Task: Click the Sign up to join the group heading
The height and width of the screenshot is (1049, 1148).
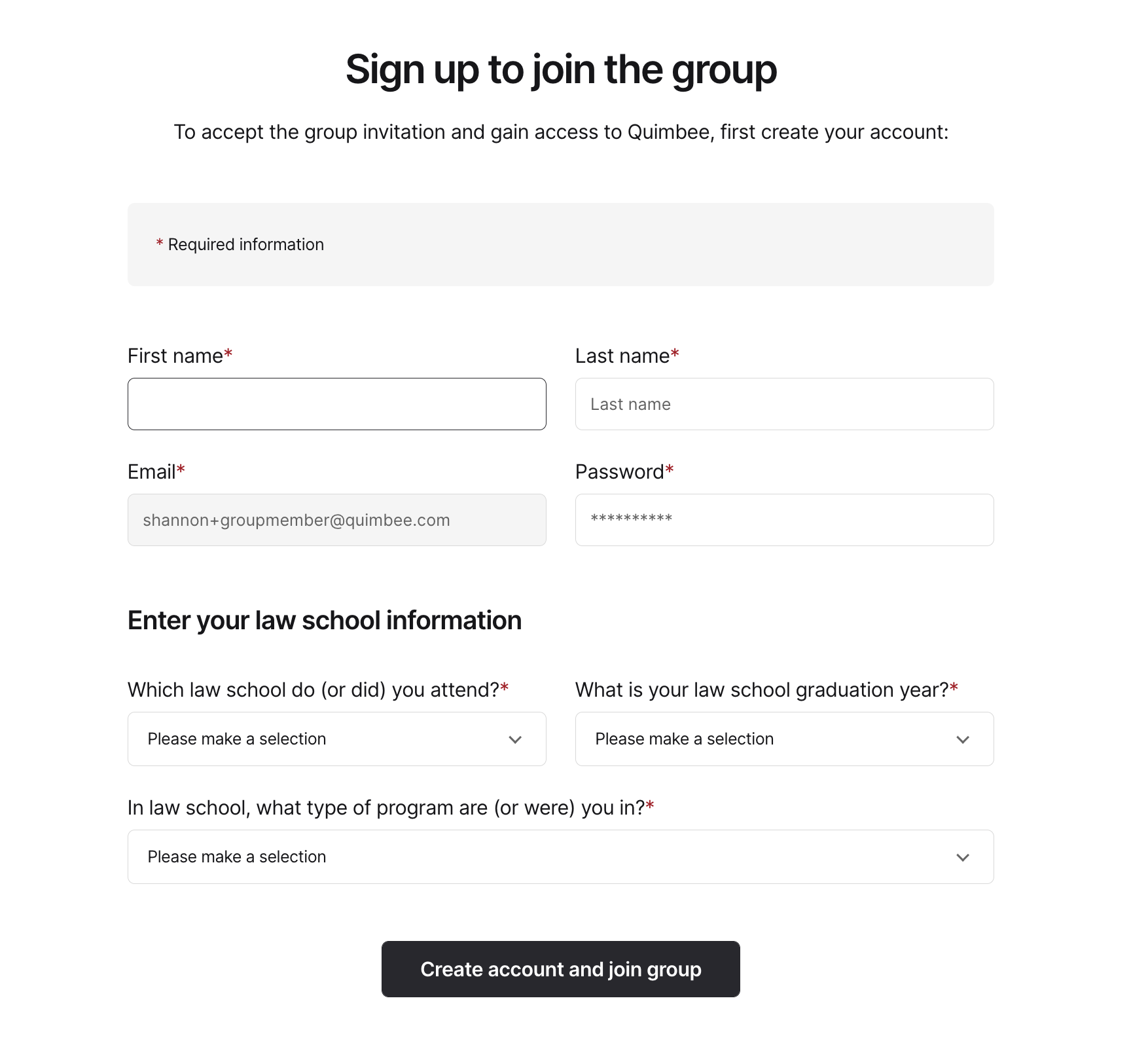Action: [x=560, y=69]
